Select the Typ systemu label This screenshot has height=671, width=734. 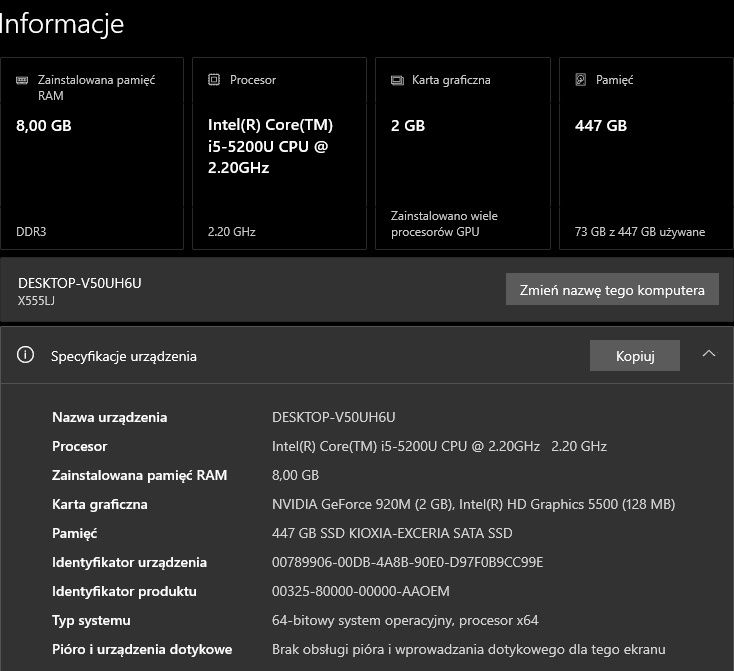91,620
